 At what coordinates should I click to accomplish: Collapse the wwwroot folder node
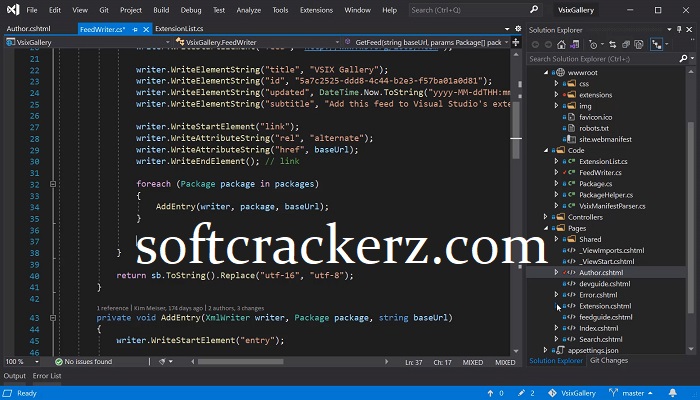pos(546,72)
